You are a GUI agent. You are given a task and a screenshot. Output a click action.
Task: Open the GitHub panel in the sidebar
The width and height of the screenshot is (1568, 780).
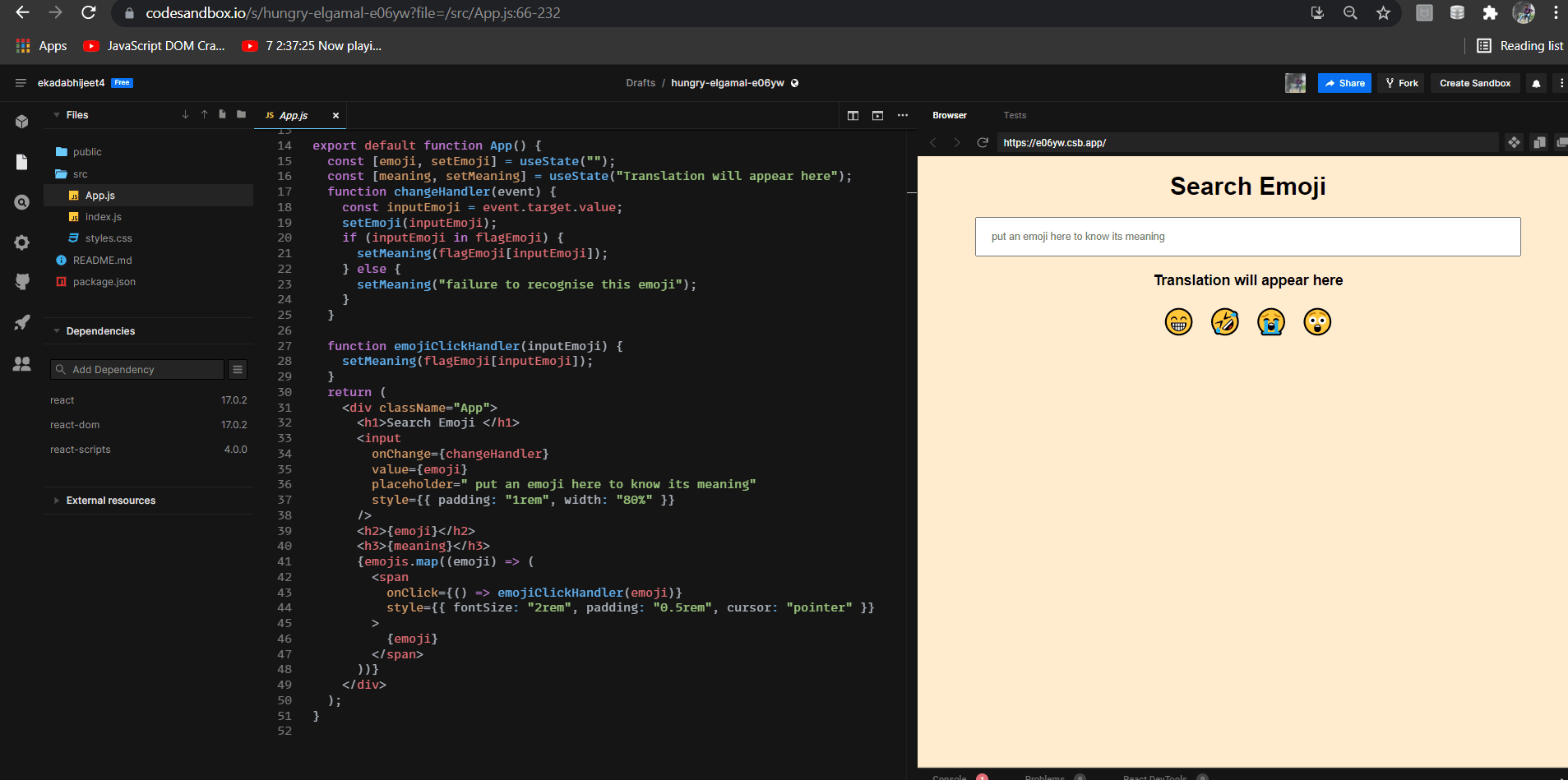tap(22, 282)
